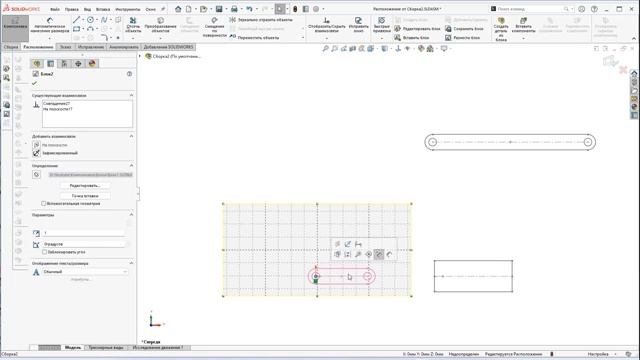The width and height of the screenshot is (640, 360).
Task: Click the Rebuild traffic-light icon
Action: click(x=295, y=9)
